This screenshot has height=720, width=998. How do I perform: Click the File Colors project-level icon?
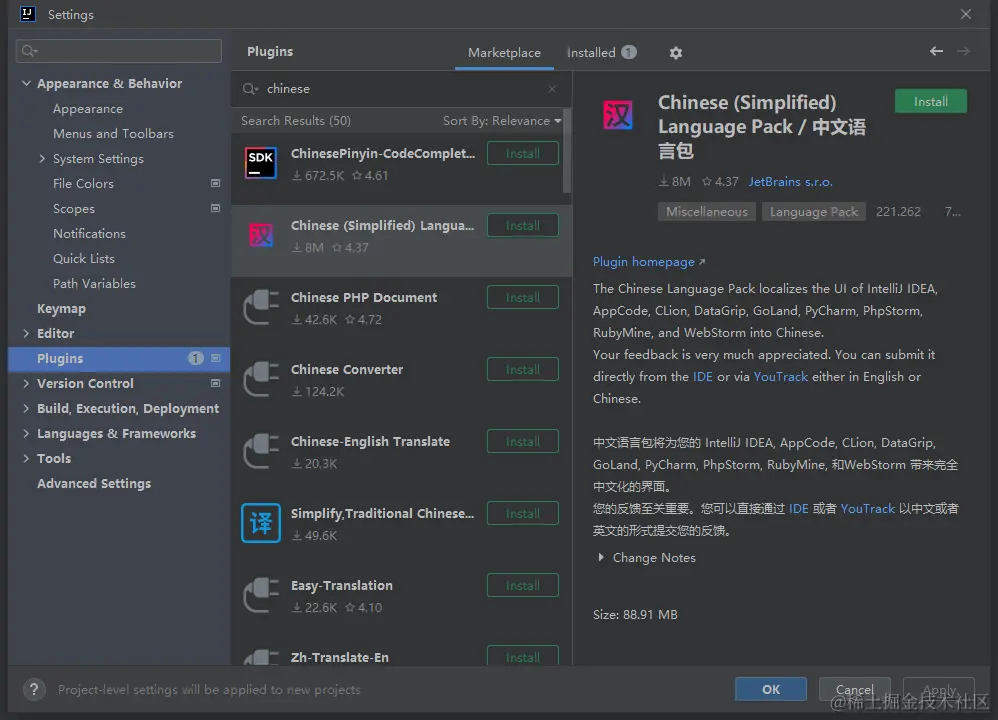(x=215, y=183)
